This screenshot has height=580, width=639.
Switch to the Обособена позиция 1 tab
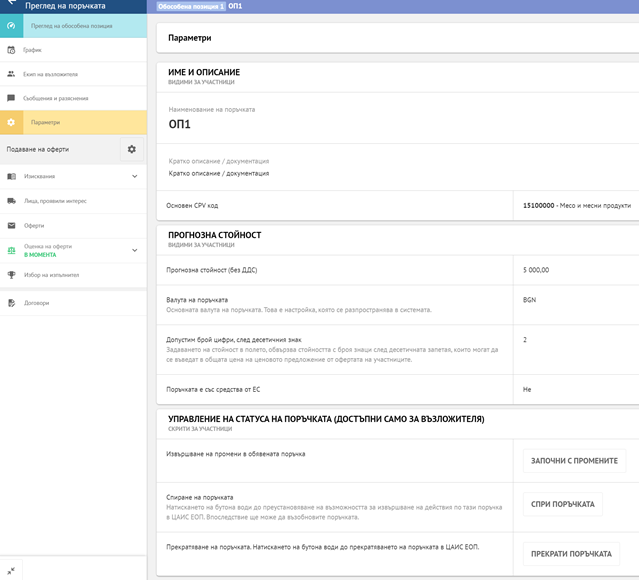[x=189, y=6]
